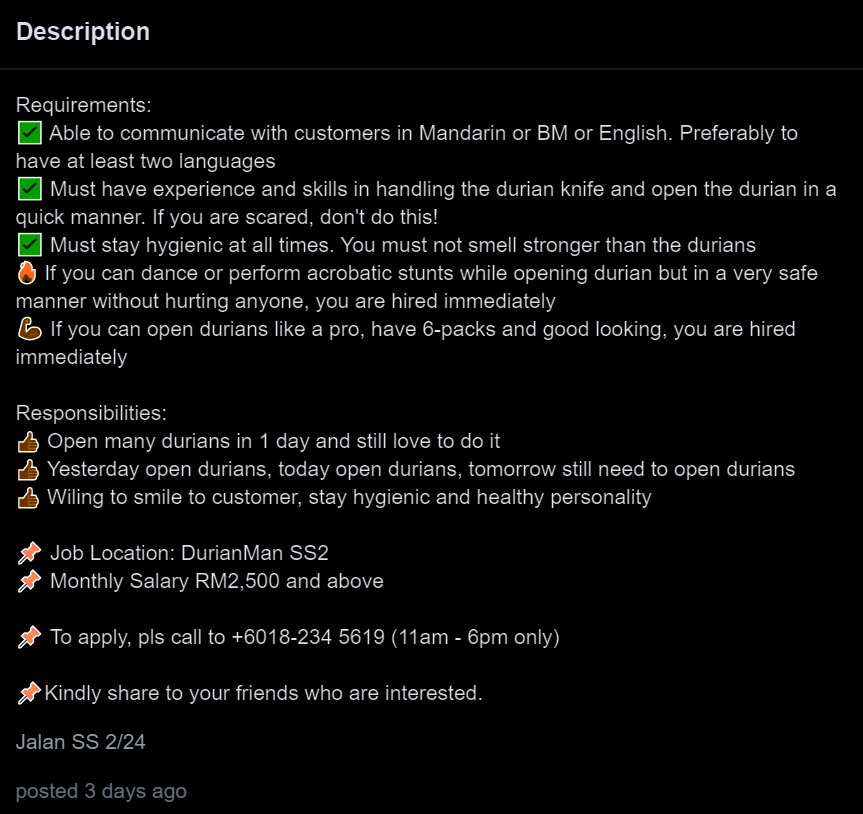Click the green checkmark beside durian knife requirement
The image size is (863, 814).
pyautogui.click(x=30, y=189)
